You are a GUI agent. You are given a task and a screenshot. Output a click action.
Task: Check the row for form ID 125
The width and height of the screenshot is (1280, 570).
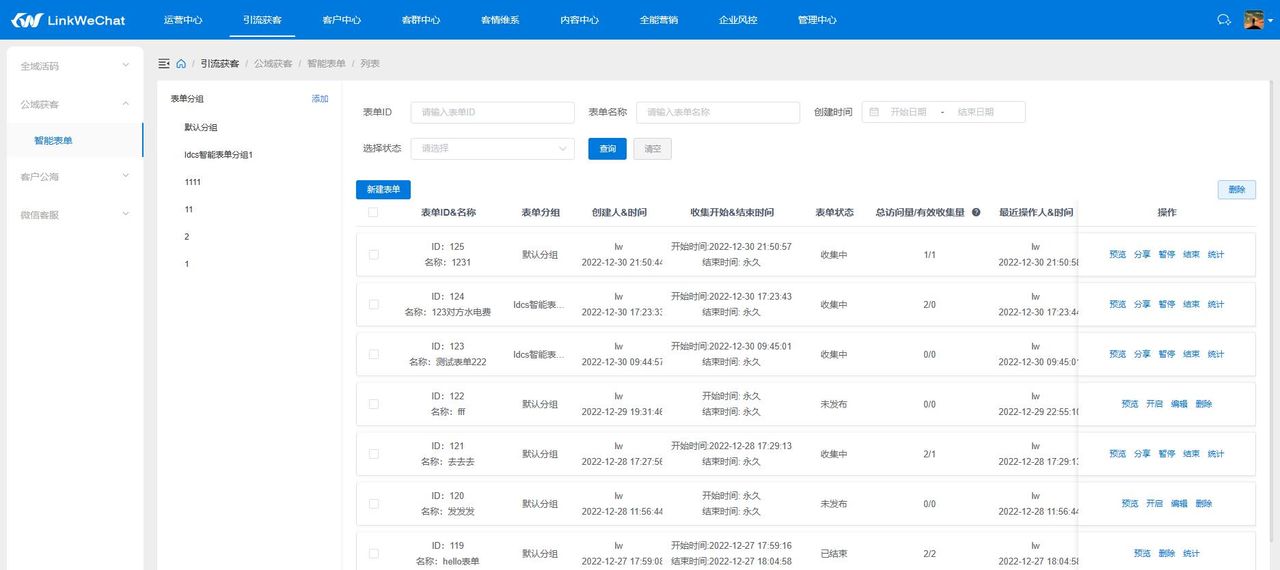point(374,255)
